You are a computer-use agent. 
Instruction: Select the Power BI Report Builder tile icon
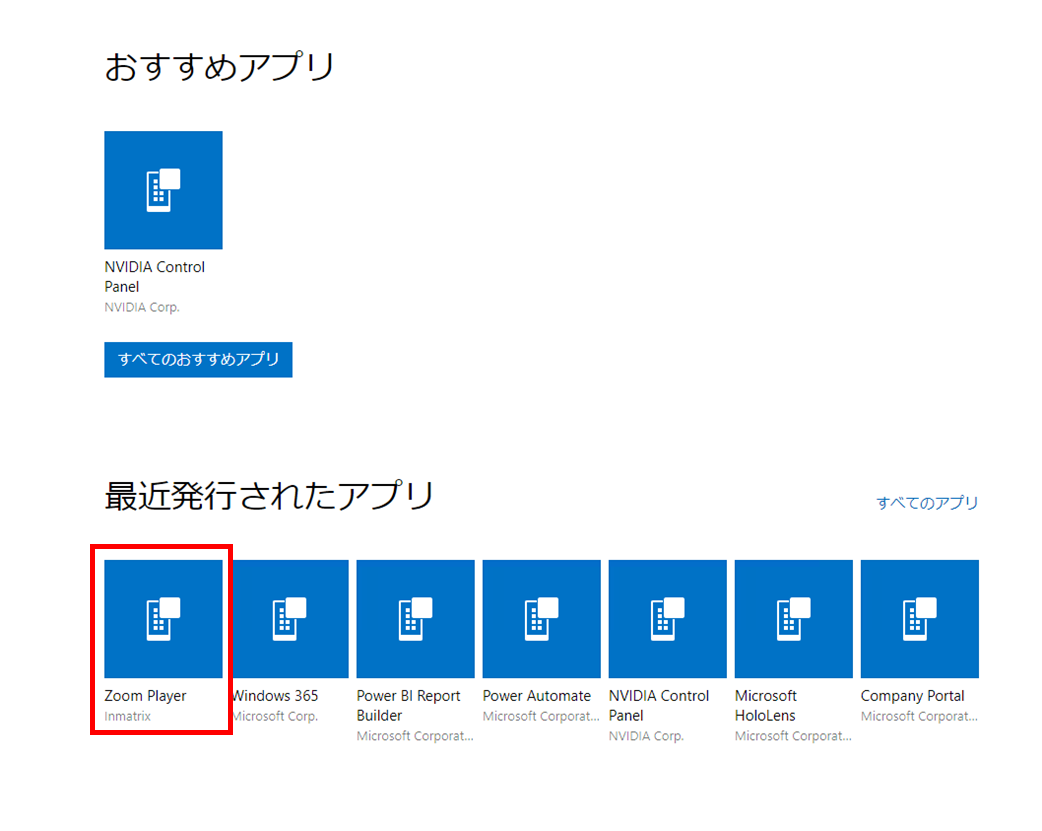[415, 619]
